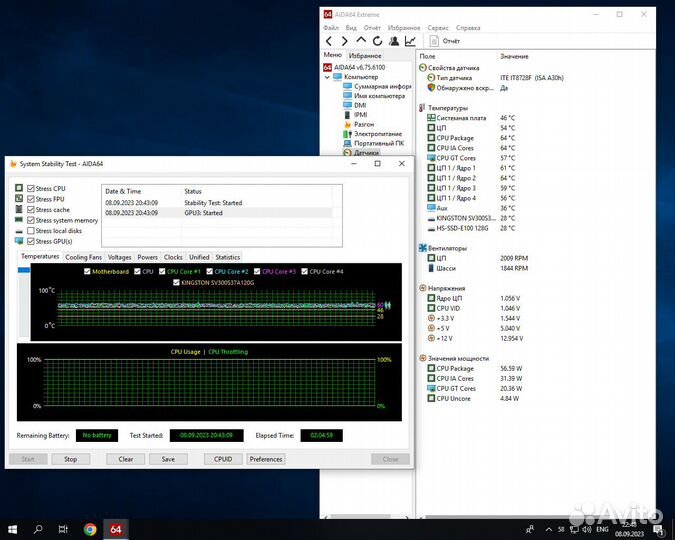The height and width of the screenshot is (540, 675).
Task: Click the Refresh icon in AIDA64 toolbar
Action: point(376,41)
